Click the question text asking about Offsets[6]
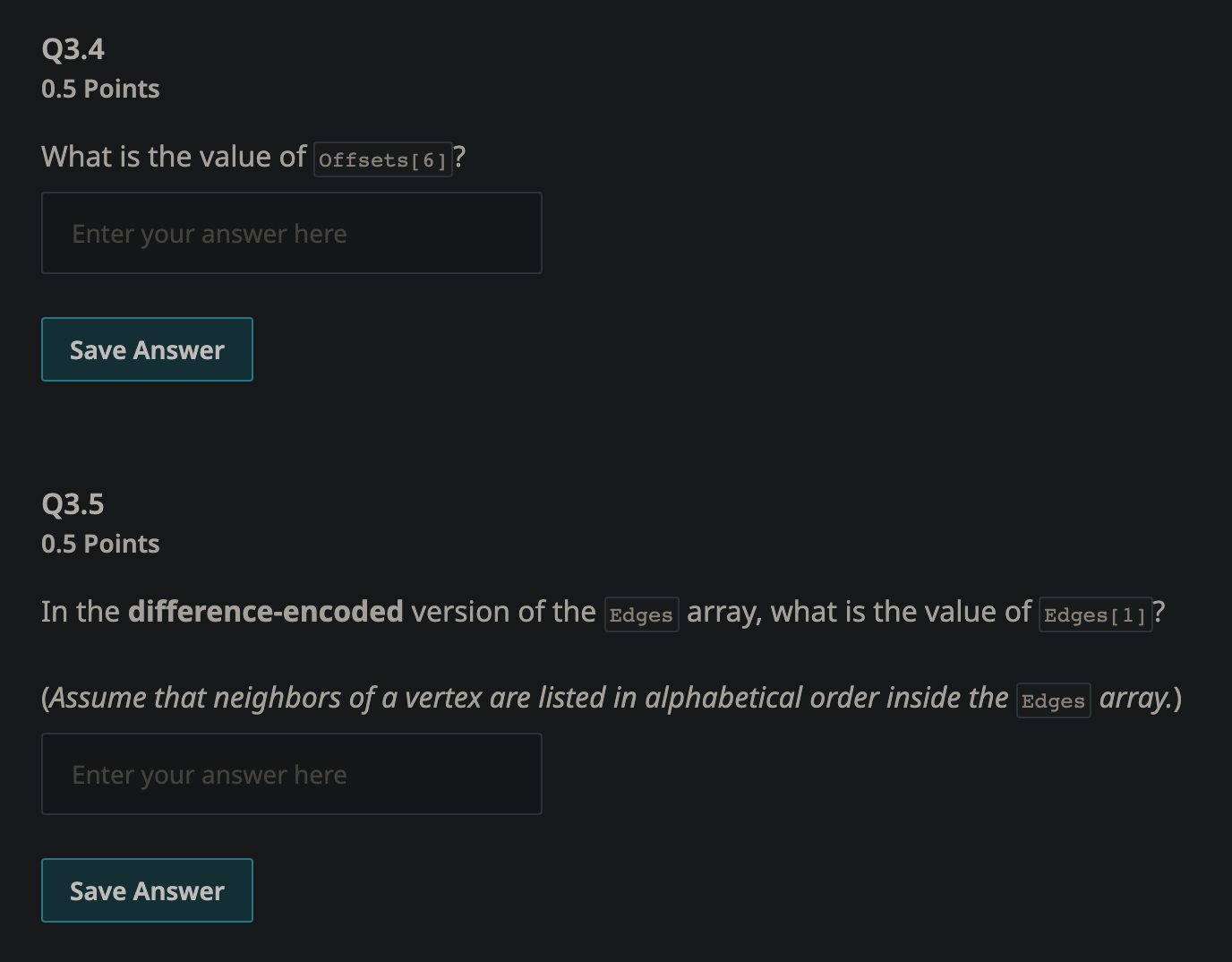 [175, 156]
